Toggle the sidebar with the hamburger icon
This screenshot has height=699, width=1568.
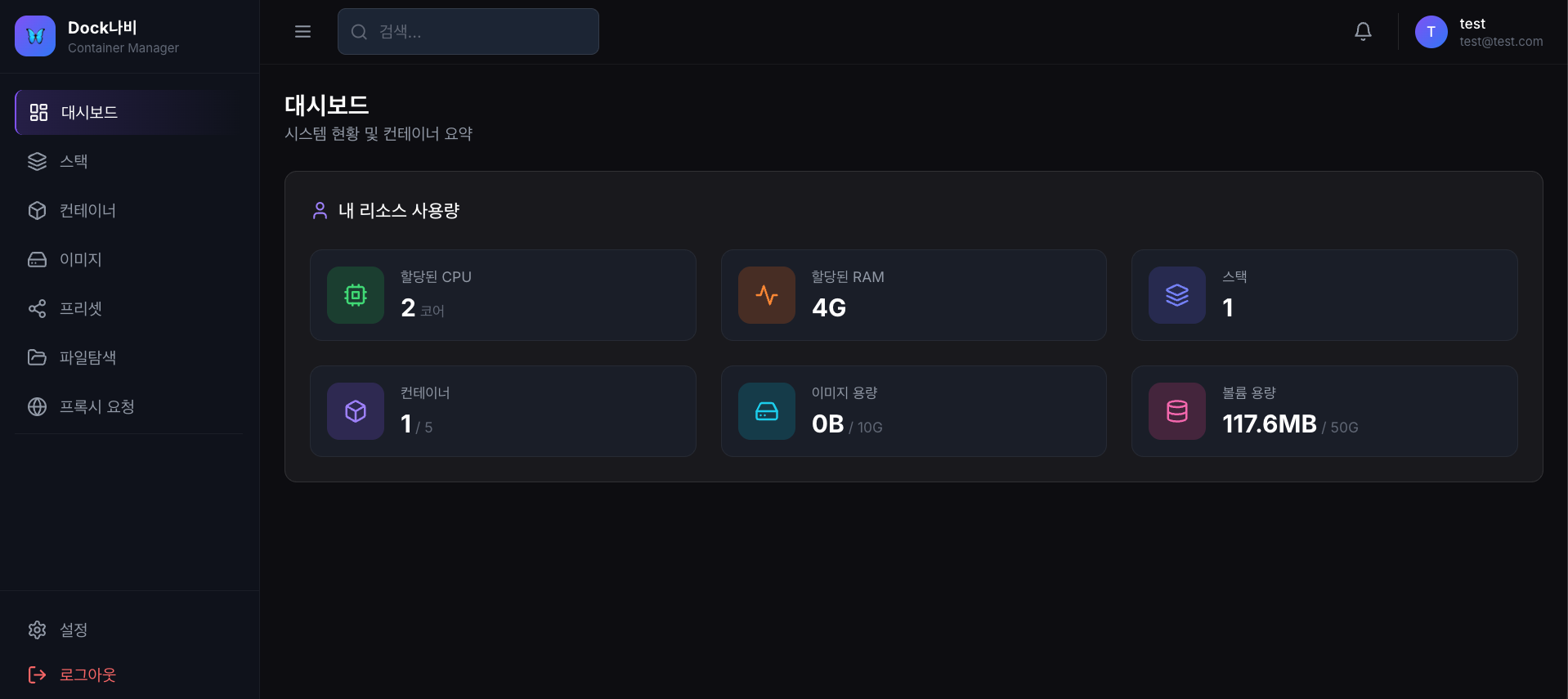302,32
